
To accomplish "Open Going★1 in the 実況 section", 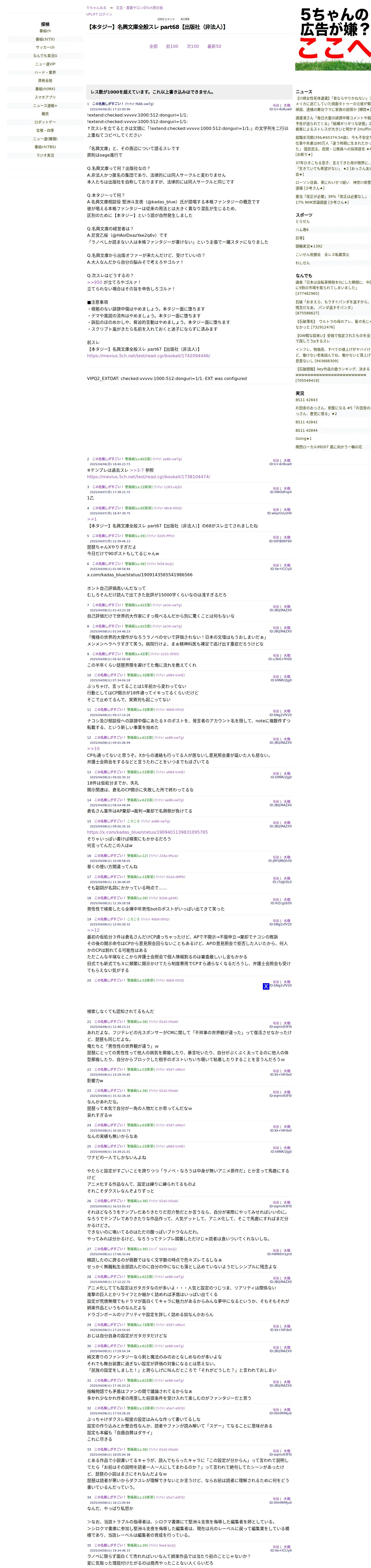I will point(304,438).
